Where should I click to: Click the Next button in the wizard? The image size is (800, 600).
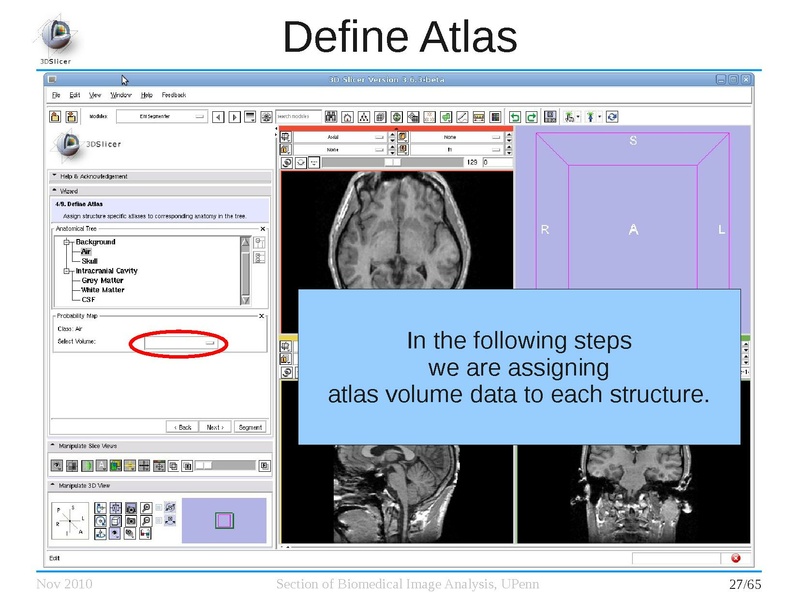[x=215, y=427]
